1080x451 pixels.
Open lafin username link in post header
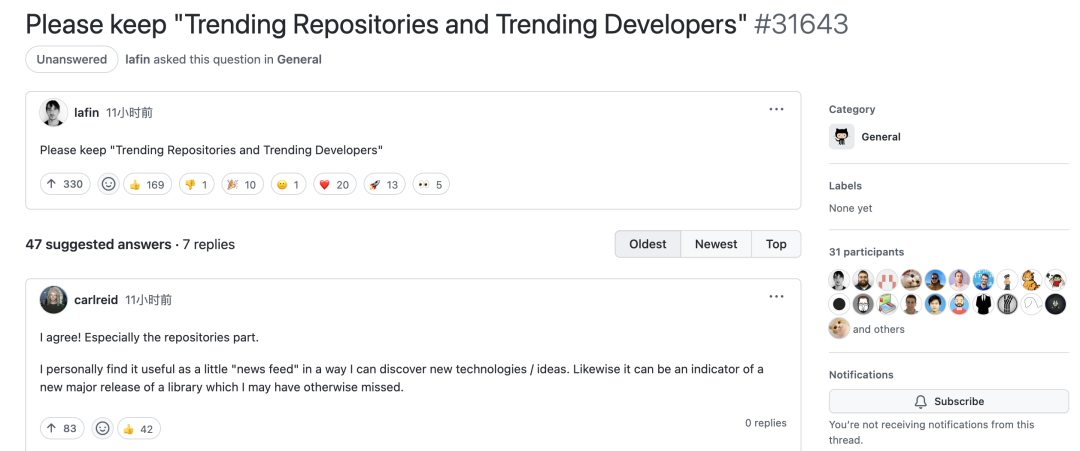point(87,112)
